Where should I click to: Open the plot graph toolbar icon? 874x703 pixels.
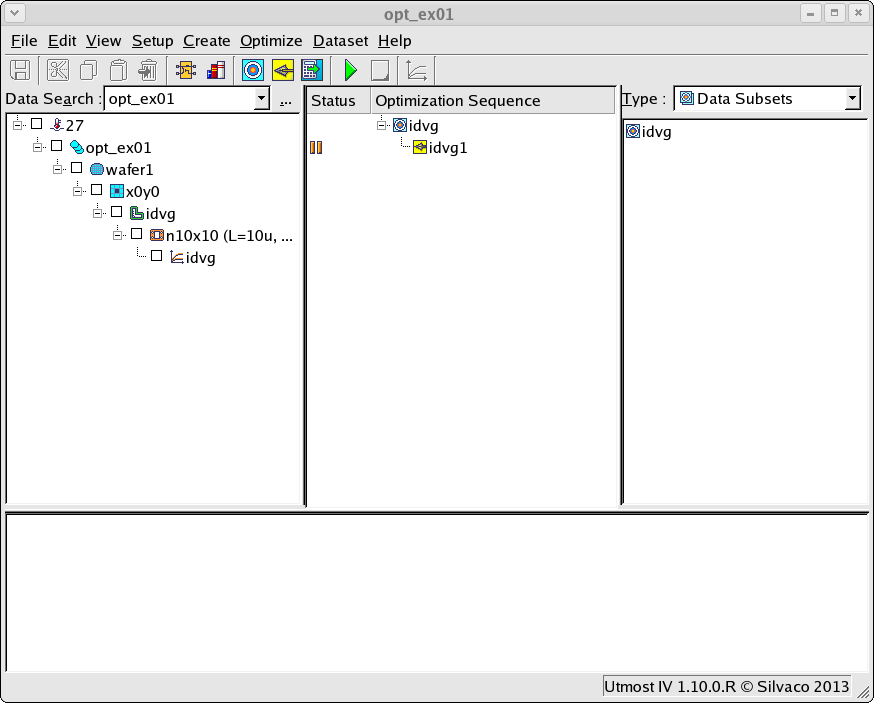click(417, 71)
